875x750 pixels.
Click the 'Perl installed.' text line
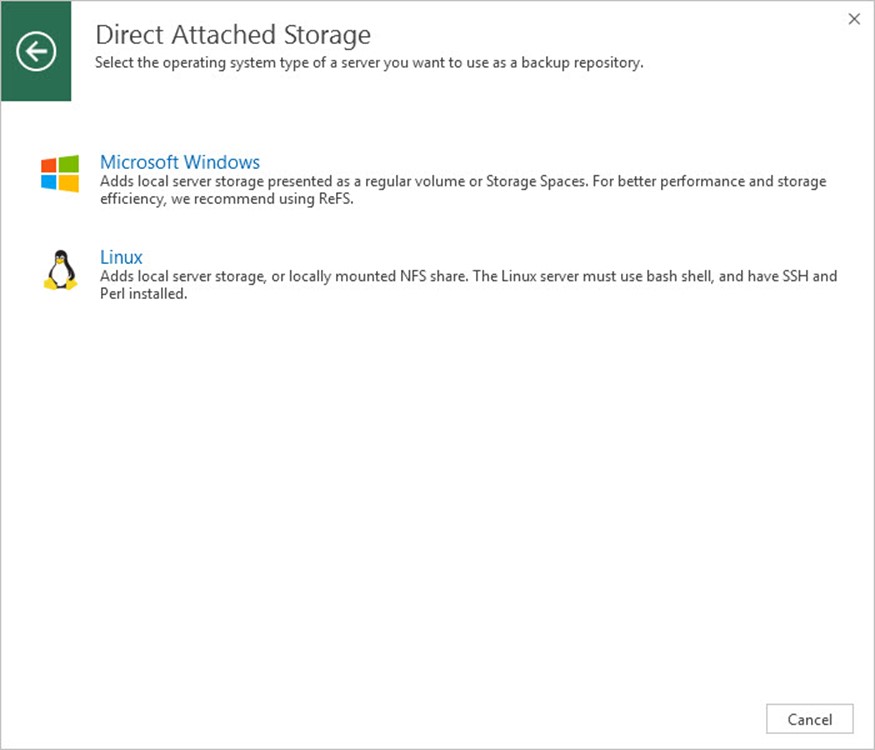coord(143,295)
